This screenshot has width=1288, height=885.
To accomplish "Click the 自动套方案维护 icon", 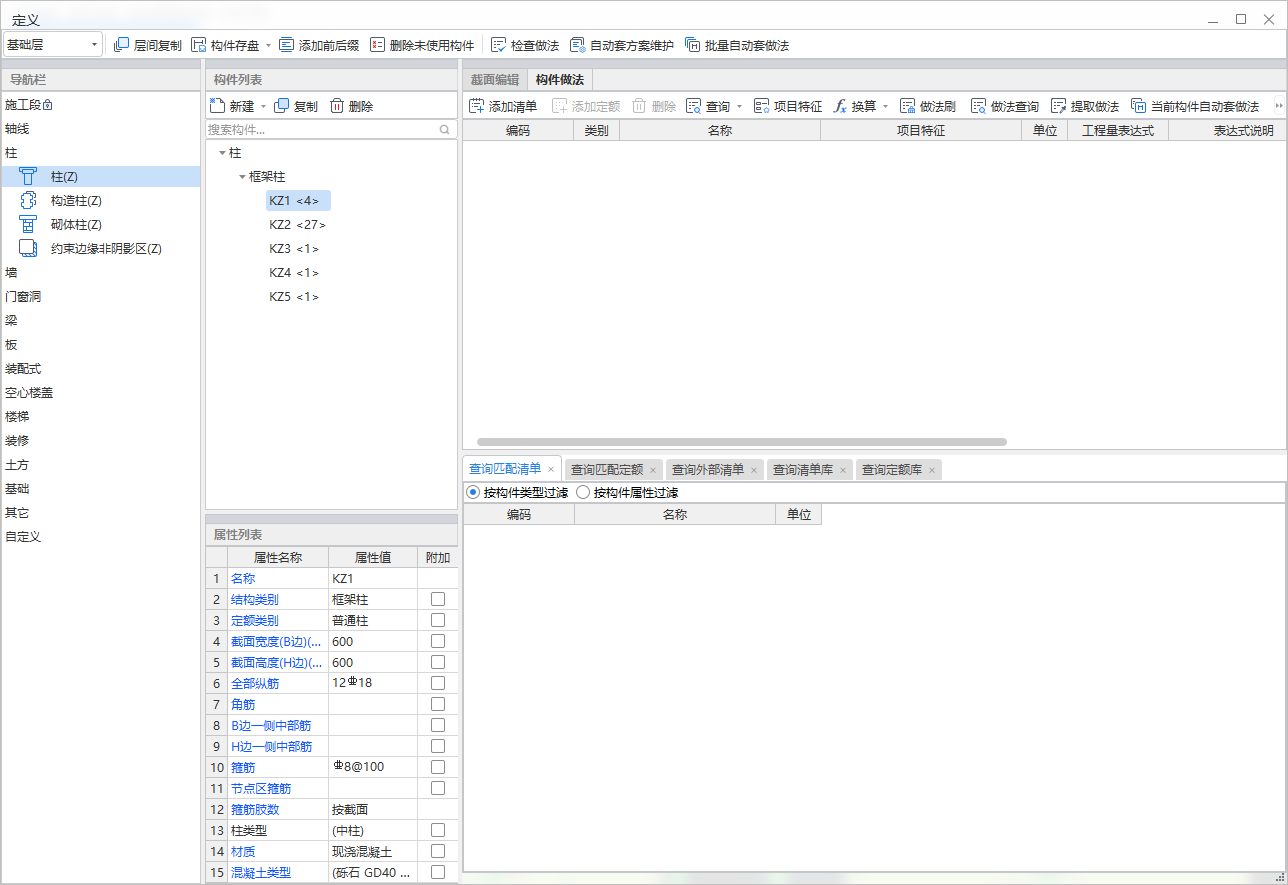I will (x=577, y=45).
